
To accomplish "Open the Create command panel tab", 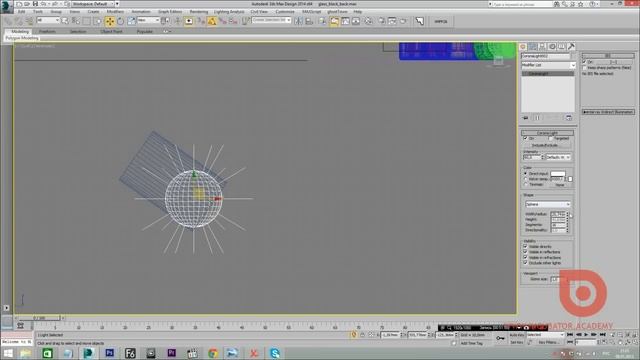I will 523,47.
